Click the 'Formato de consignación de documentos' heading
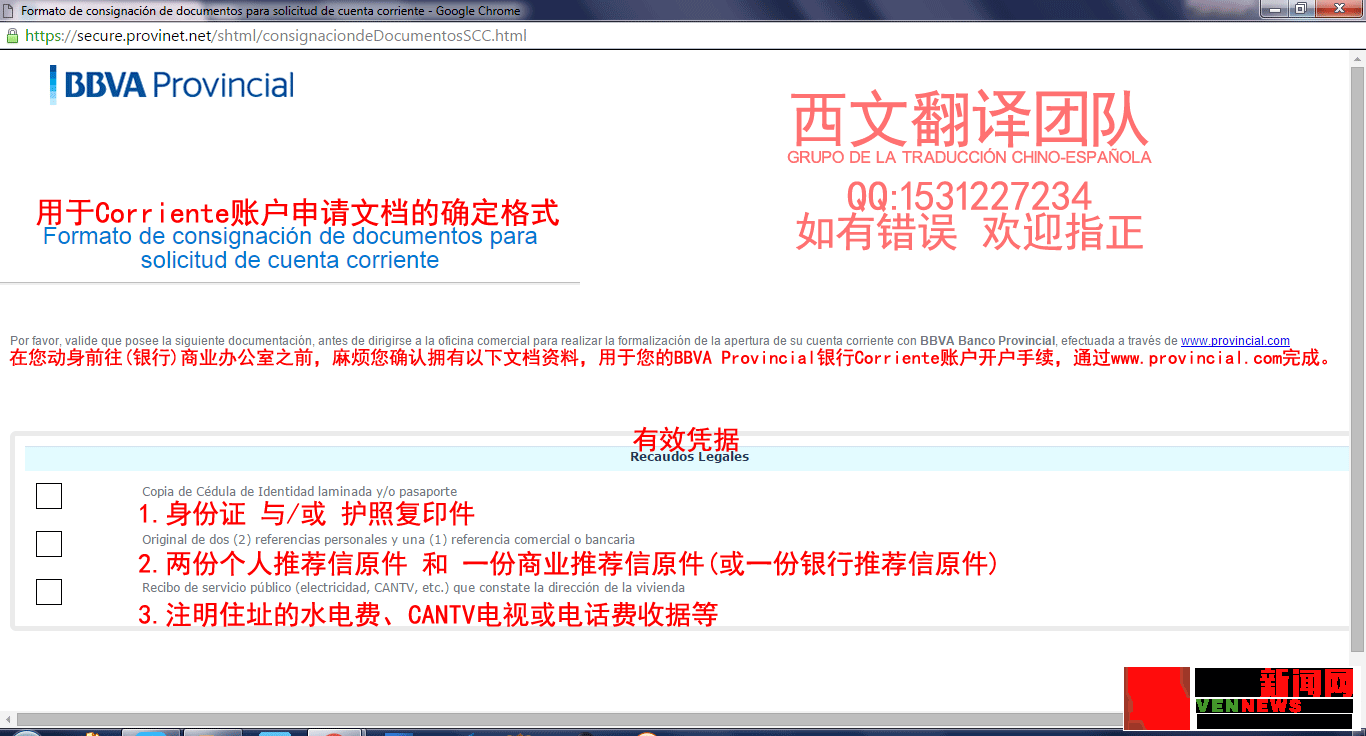The width and height of the screenshot is (1366, 736). tap(290, 248)
